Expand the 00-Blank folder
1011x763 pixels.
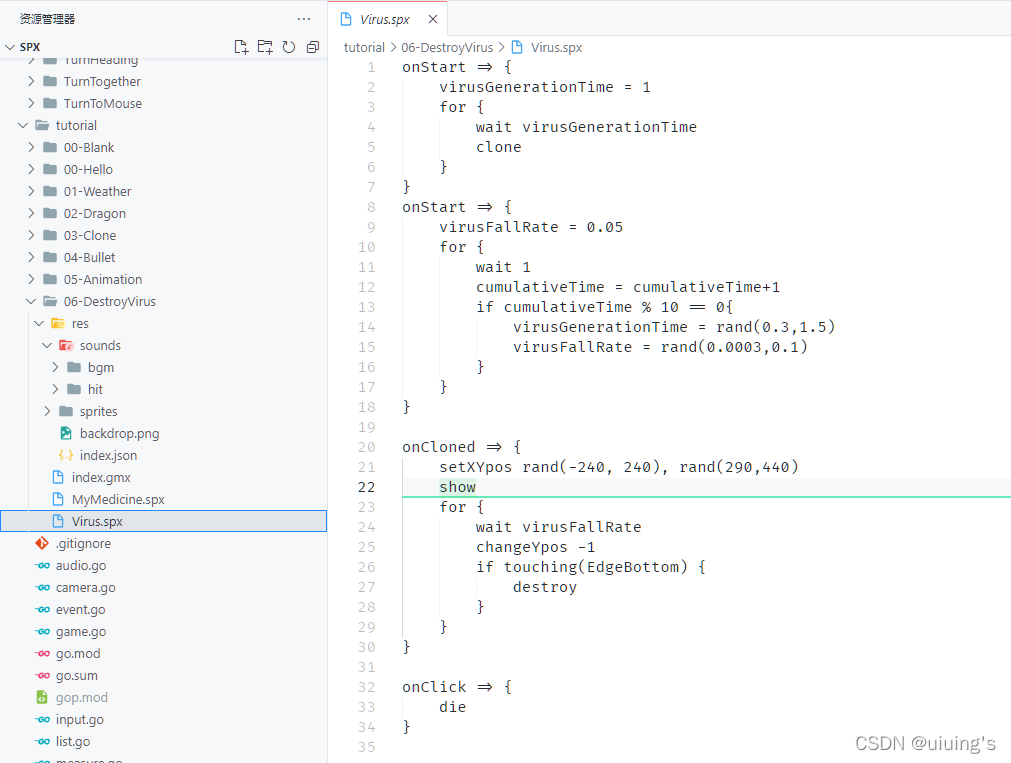pos(31,147)
